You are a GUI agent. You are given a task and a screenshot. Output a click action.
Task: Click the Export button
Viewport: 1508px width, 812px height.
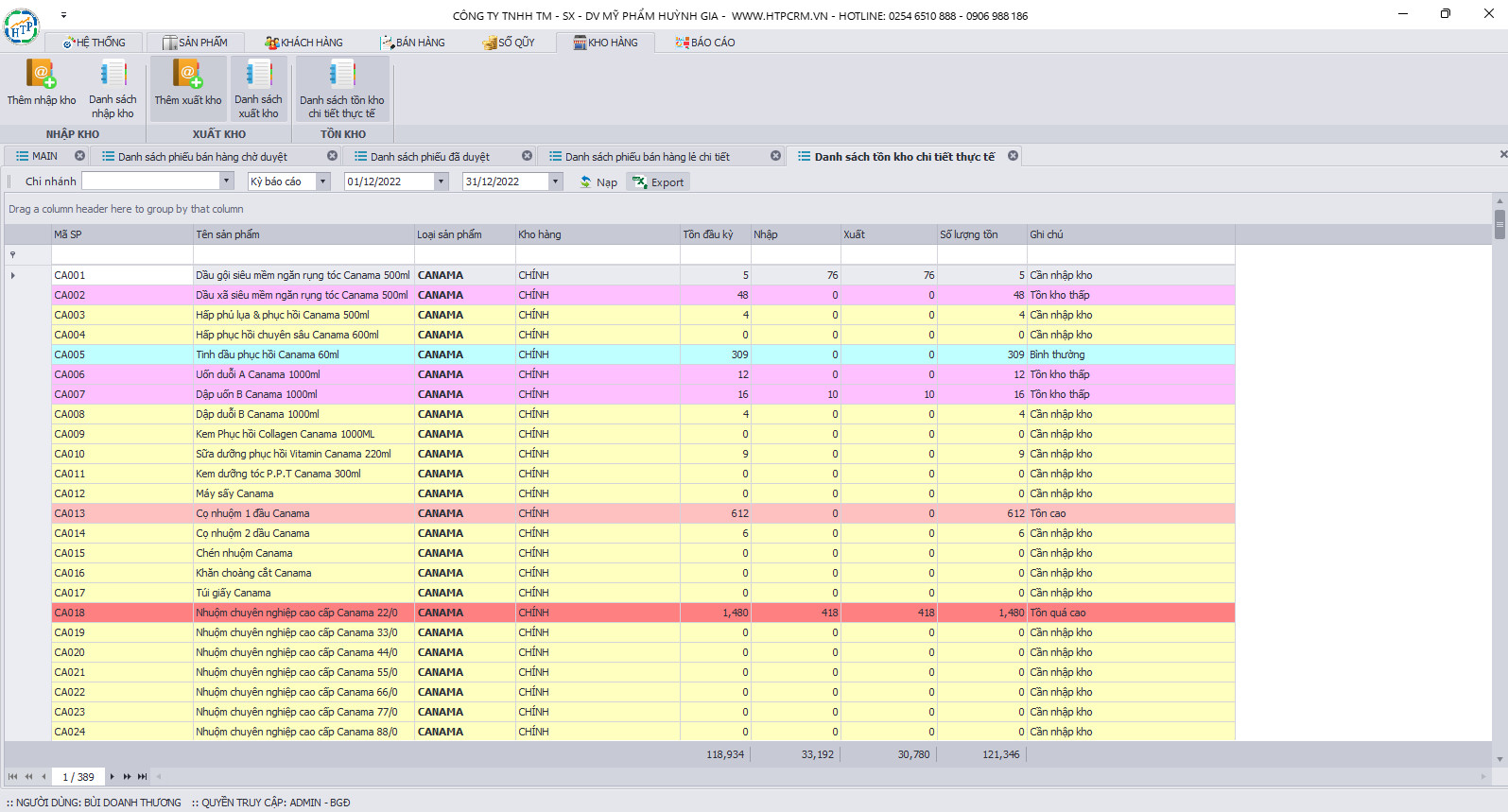pyautogui.click(x=658, y=181)
